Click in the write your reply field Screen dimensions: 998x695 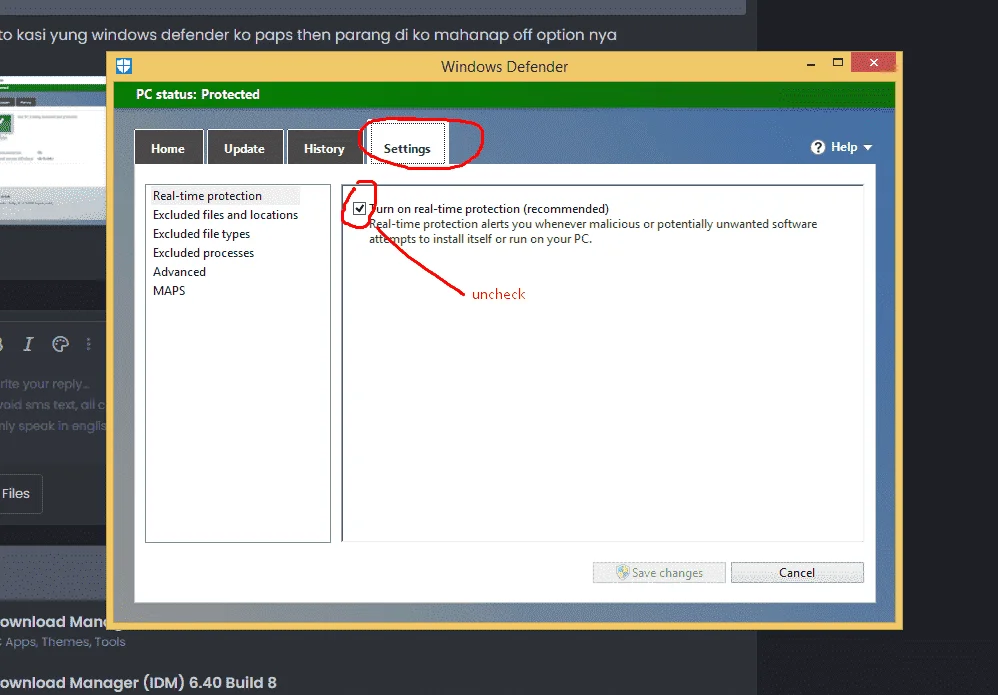(x=53, y=405)
